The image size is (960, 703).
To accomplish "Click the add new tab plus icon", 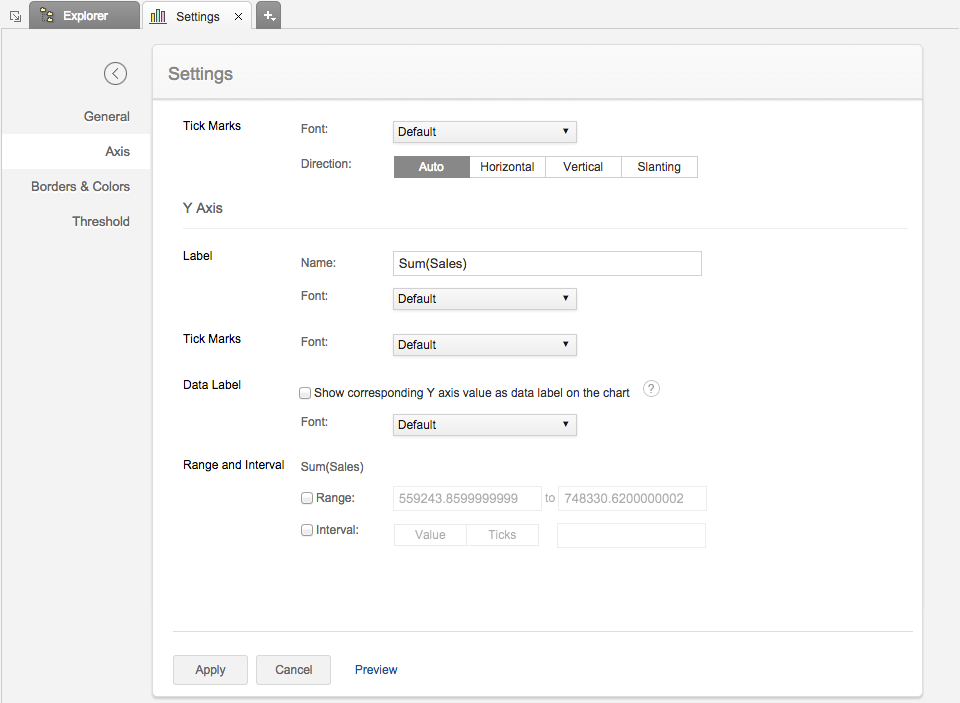I will pos(268,15).
